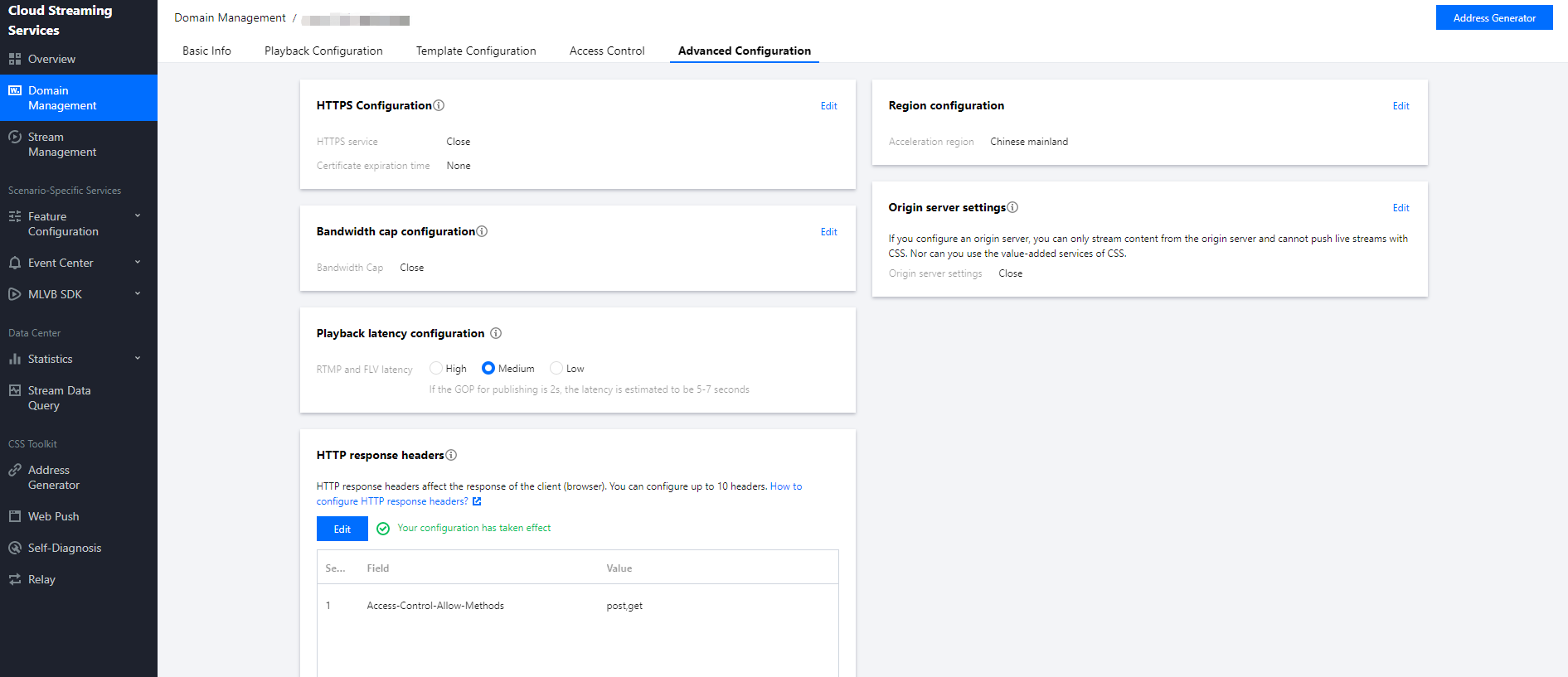The image size is (1568, 677).
Task: Expand the Statistics sidebar section
Action: 138,359
